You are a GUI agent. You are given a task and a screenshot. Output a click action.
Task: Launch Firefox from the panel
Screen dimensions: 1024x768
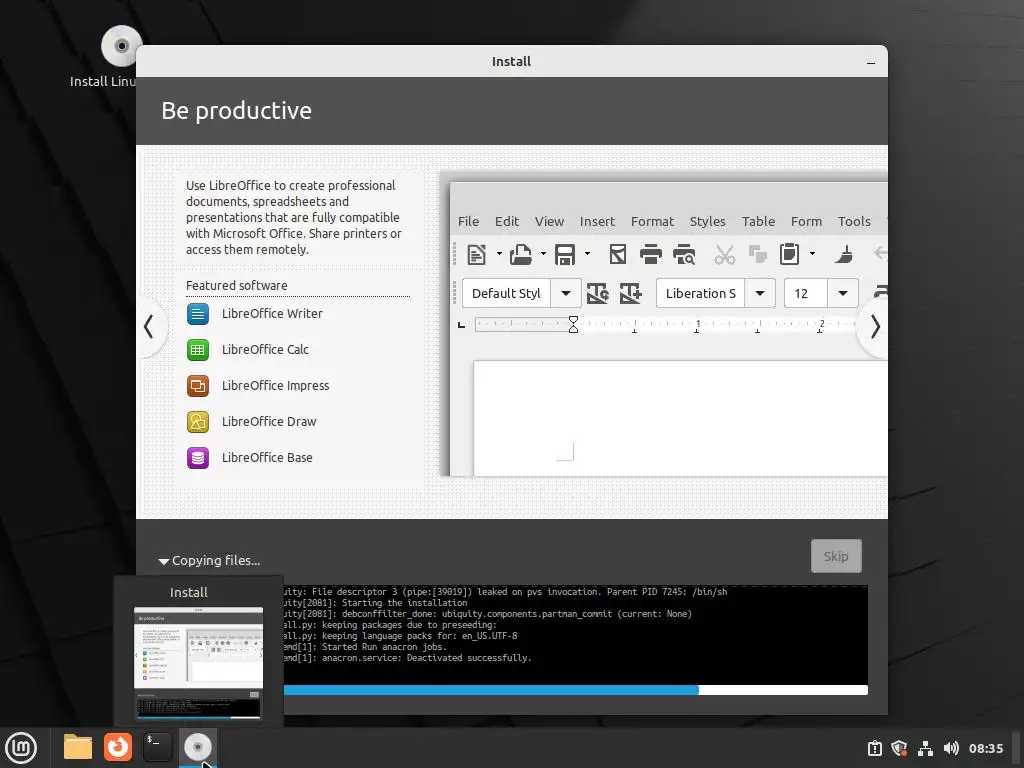click(118, 747)
